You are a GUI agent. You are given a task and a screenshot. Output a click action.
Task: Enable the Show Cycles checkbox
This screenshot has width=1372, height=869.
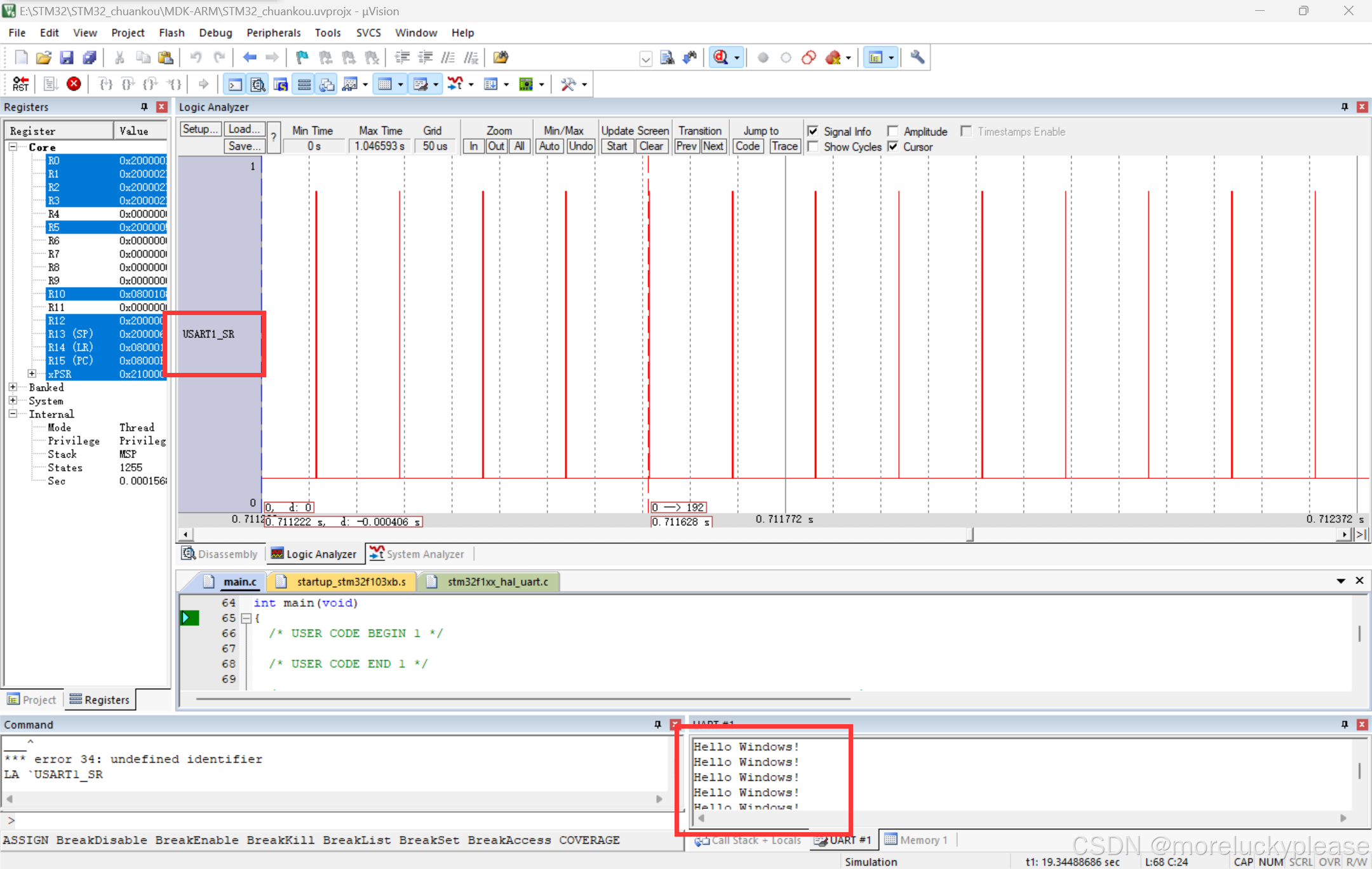pyautogui.click(x=812, y=147)
